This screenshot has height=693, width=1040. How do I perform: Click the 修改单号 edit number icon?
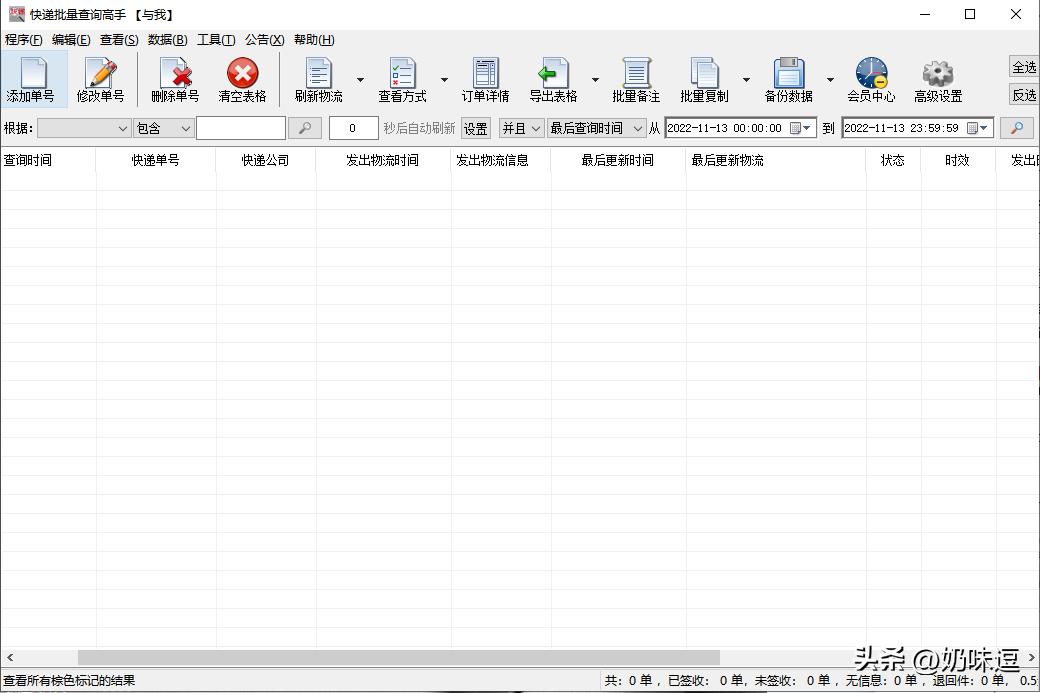click(101, 72)
